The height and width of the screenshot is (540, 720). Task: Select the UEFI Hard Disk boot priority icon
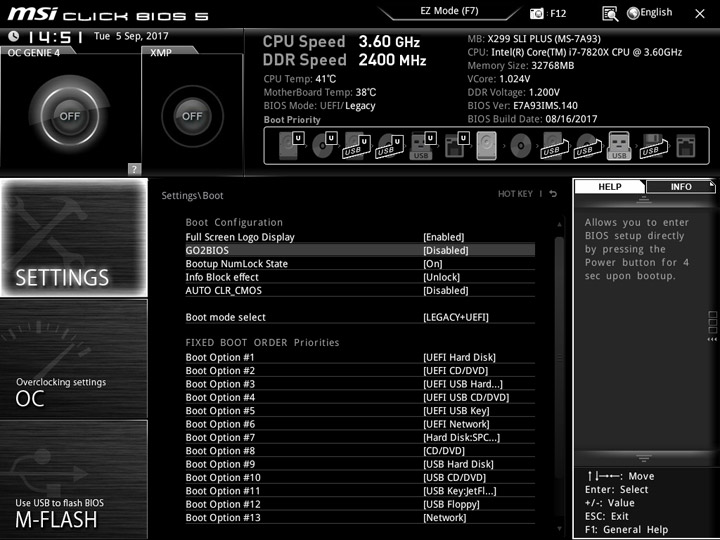(291, 146)
